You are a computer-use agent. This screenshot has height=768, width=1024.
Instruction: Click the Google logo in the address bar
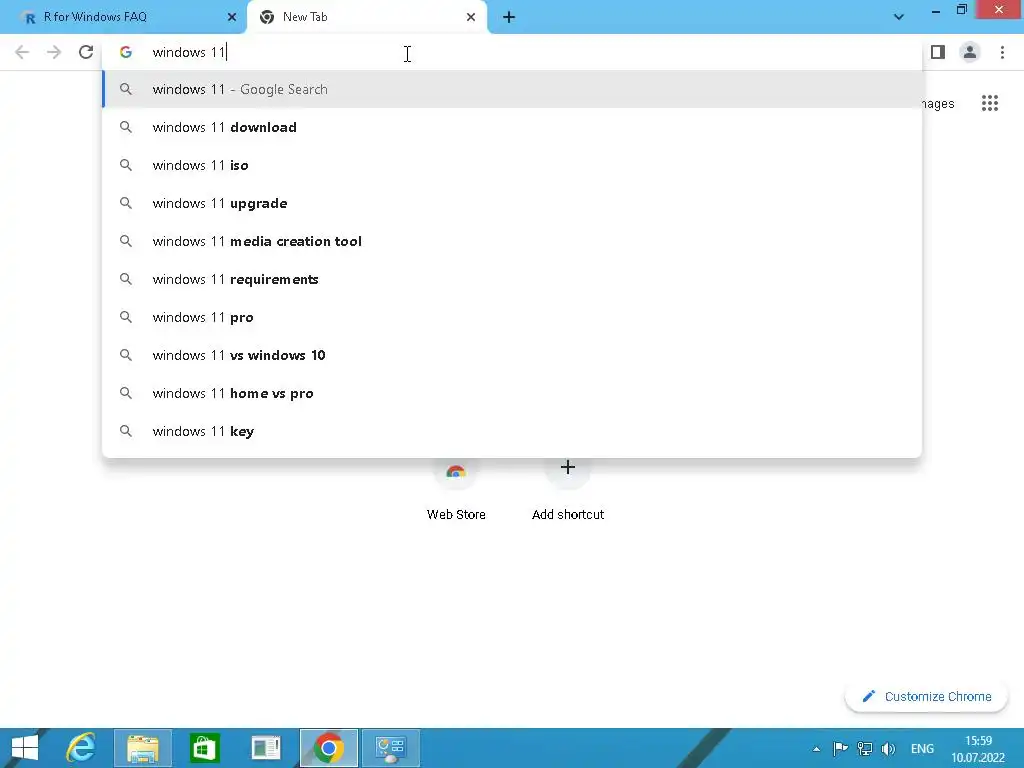126,52
